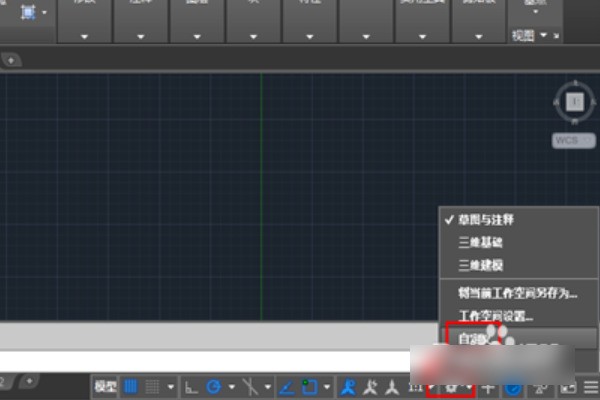Switch to the 模型 model tab

(x=105, y=386)
